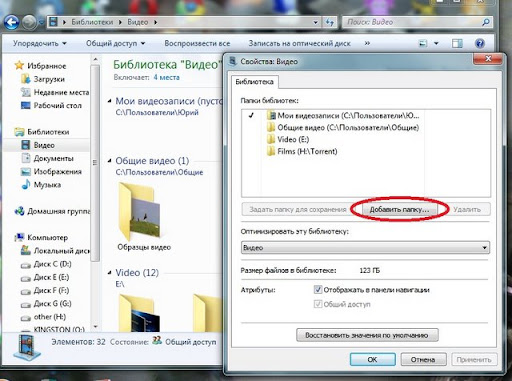The image size is (512, 381).
Task: Click the Применить button
Action: click(x=474, y=359)
